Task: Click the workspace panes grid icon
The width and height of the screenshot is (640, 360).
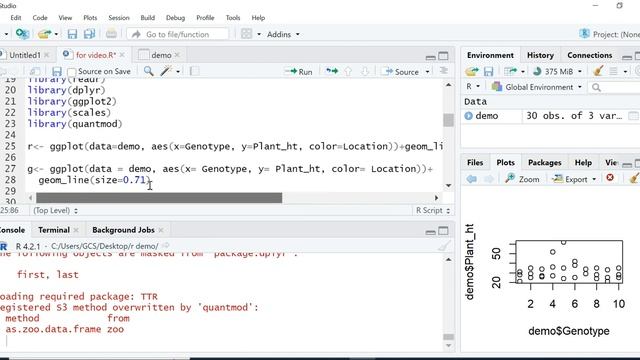Action: pyautogui.click(x=247, y=34)
